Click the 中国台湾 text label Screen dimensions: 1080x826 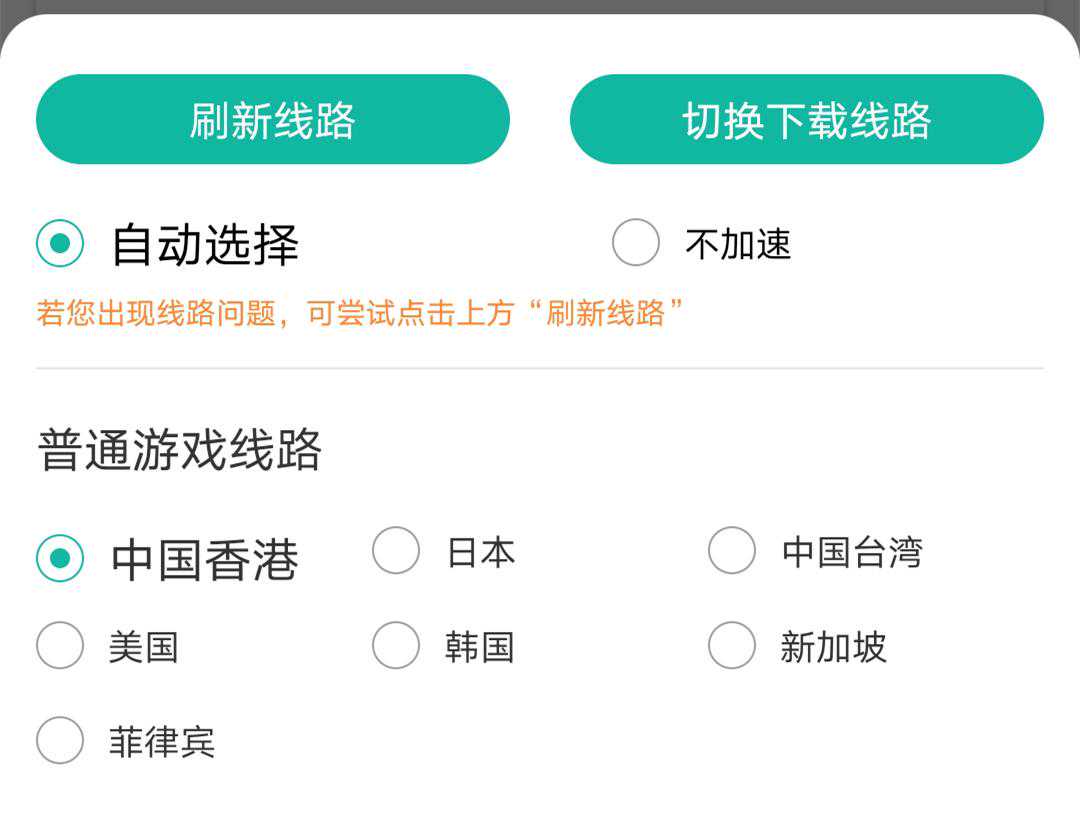(x=852, y=552)
